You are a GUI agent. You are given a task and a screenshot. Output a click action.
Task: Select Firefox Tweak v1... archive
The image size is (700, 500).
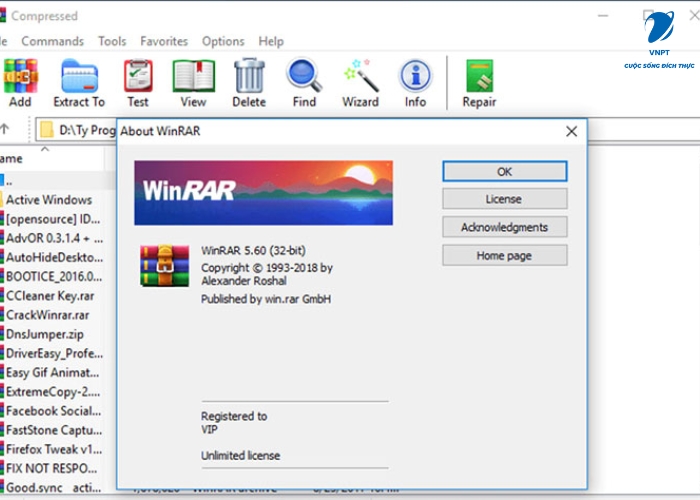(52, 450)
